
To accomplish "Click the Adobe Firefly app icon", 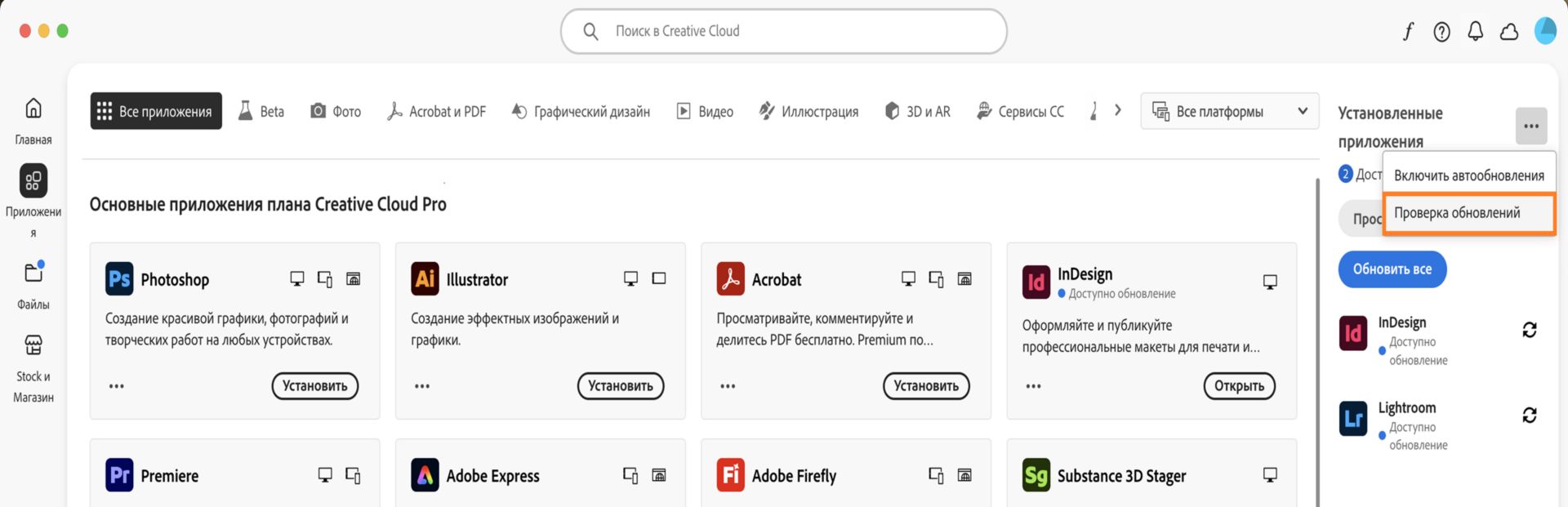I will 730,475.
